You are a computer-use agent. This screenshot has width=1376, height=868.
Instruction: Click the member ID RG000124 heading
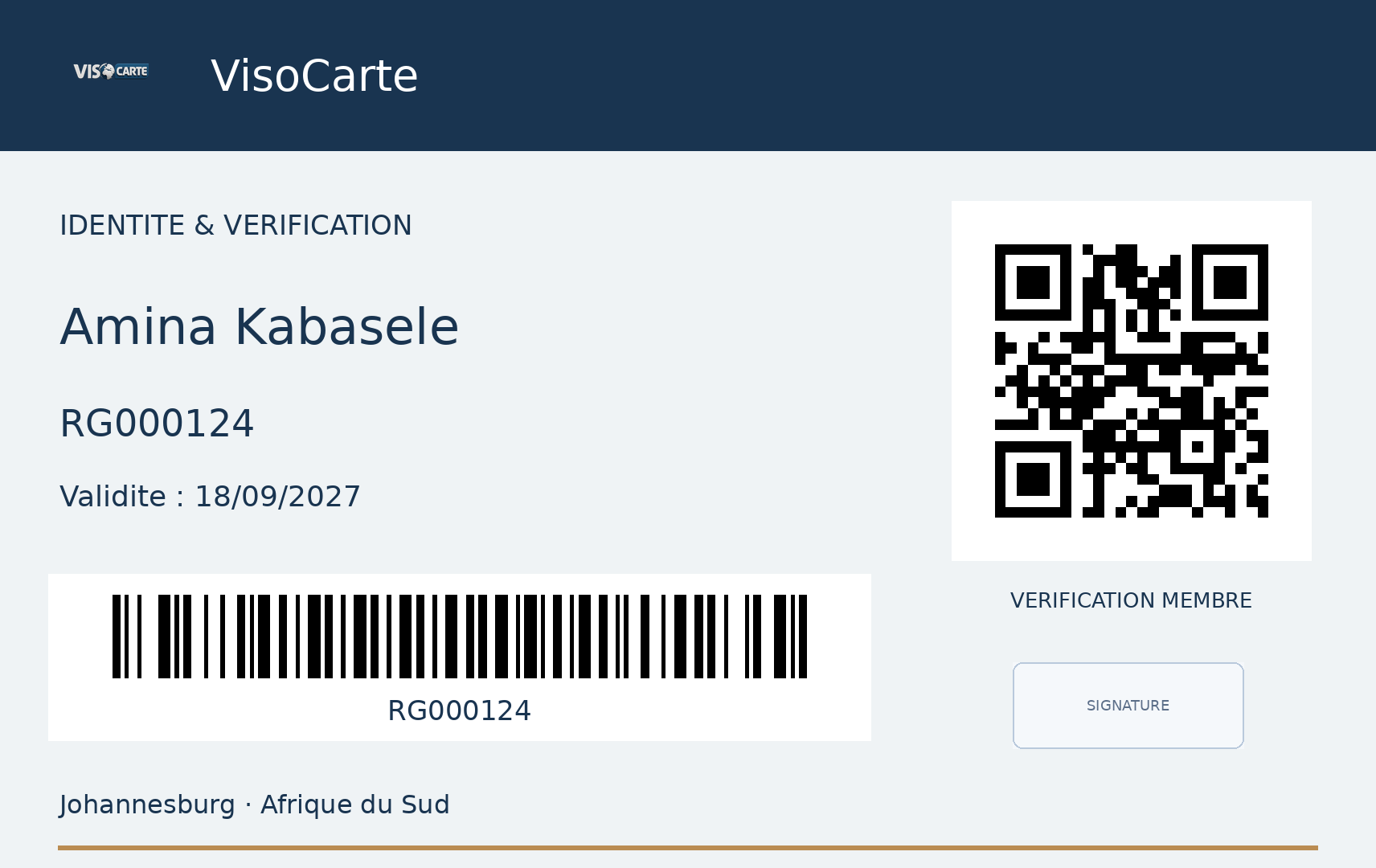[157, 424]
